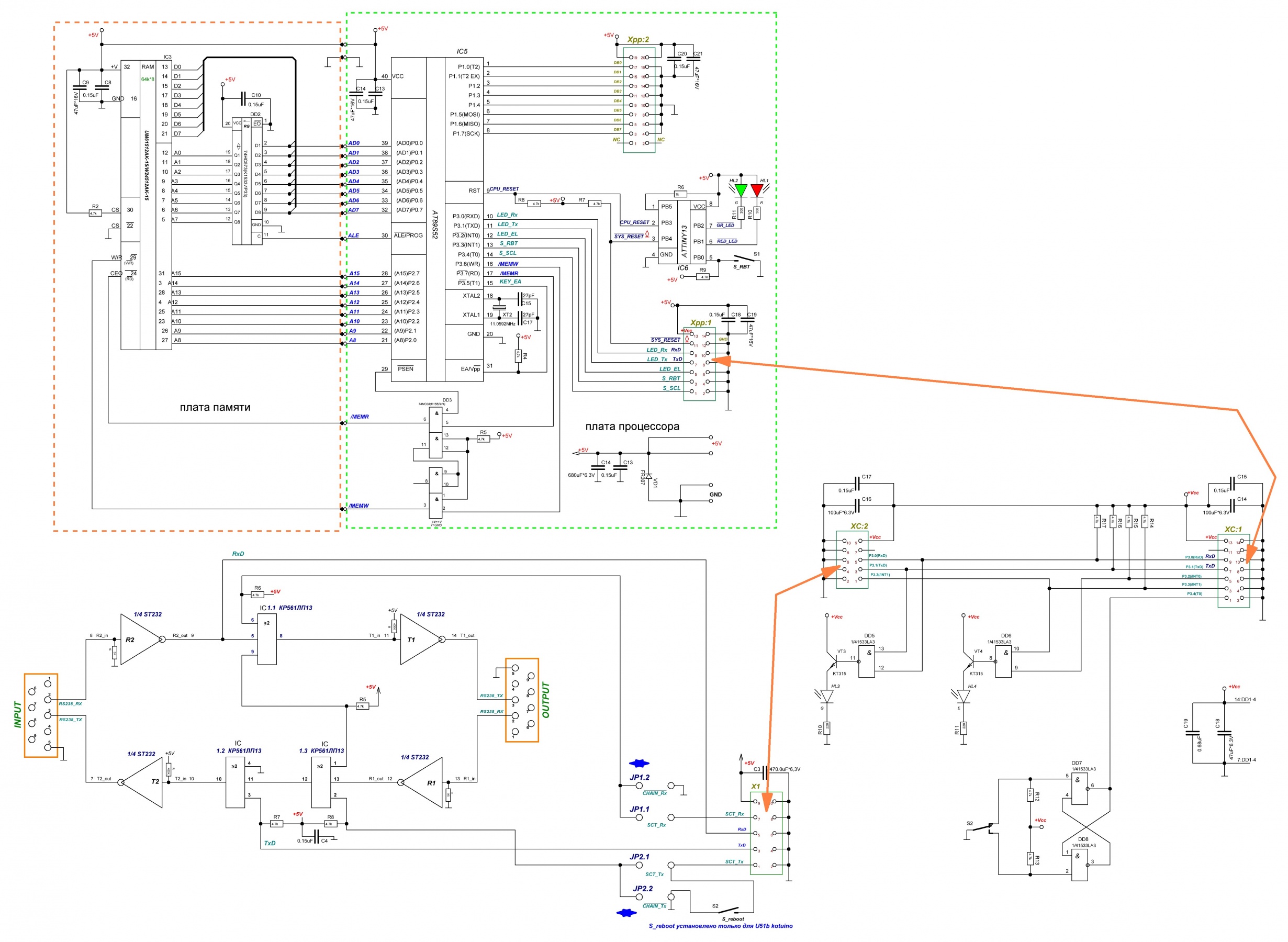Click the CHAIN_Tx label
Screen dimensions: 1288x942
click(x=654, y=905)
